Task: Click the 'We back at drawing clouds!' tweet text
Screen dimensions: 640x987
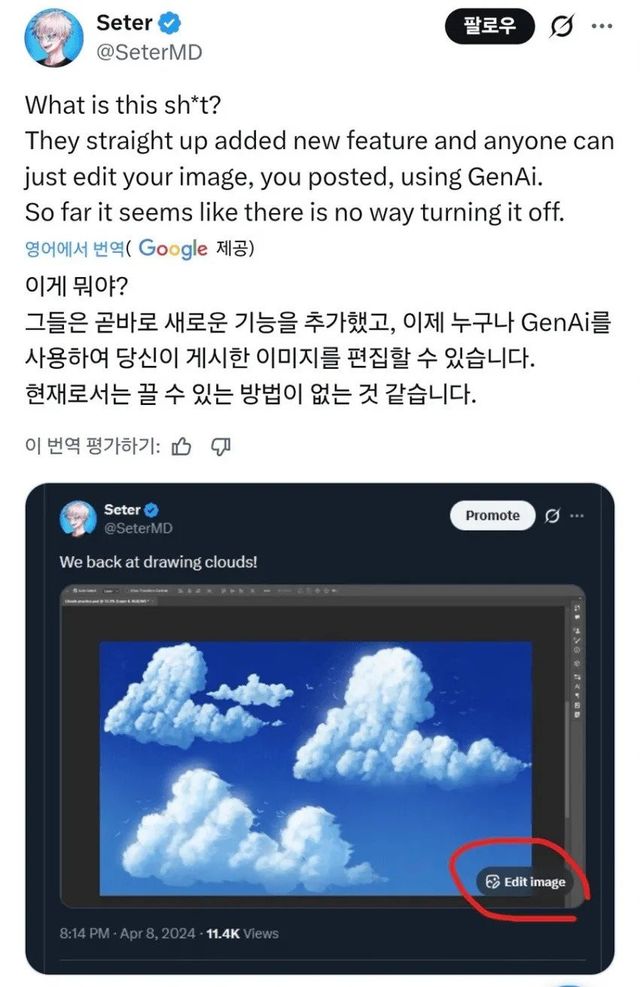Action: (x=158, y=562)
